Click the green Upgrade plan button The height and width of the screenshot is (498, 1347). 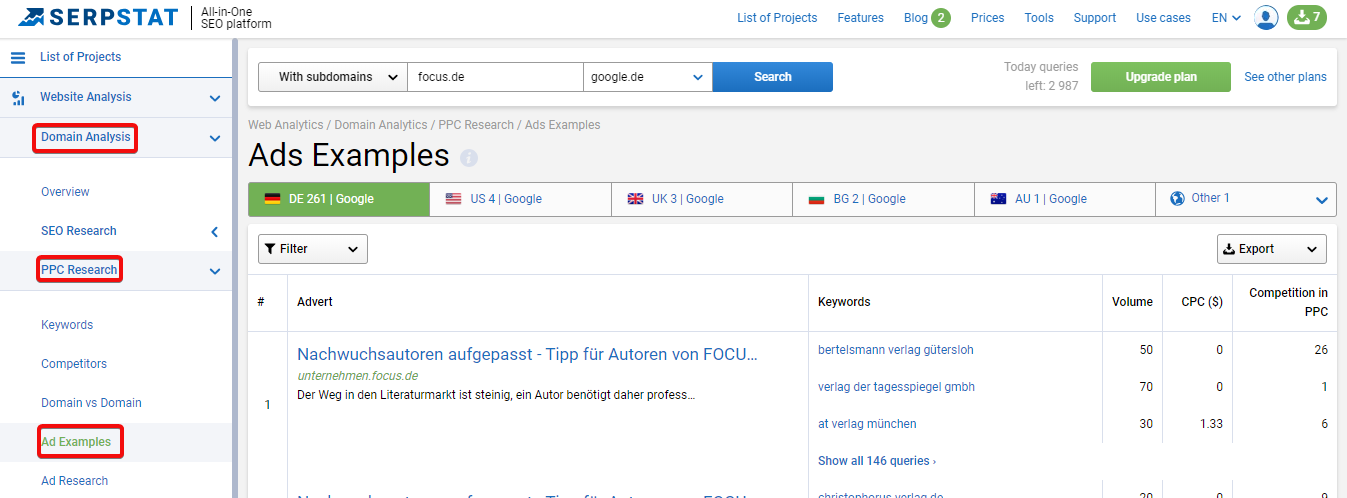coord(1161,77)
